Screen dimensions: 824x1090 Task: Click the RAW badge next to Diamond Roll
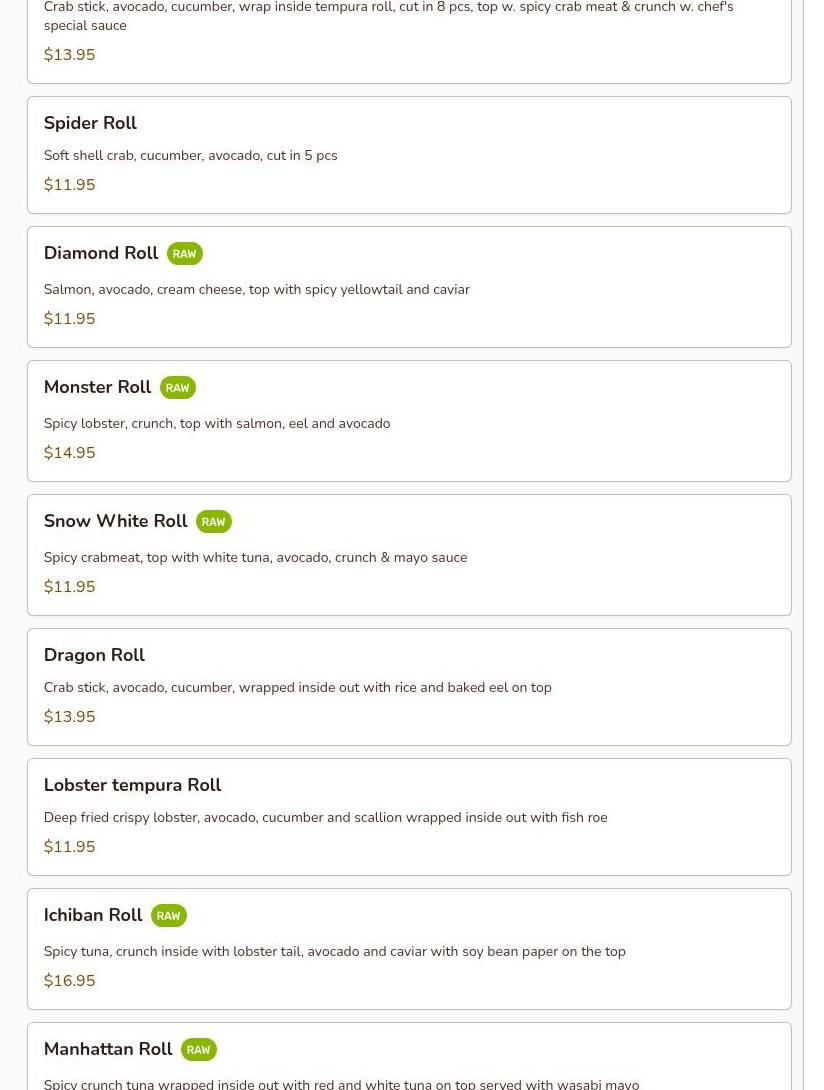[184, 254]
